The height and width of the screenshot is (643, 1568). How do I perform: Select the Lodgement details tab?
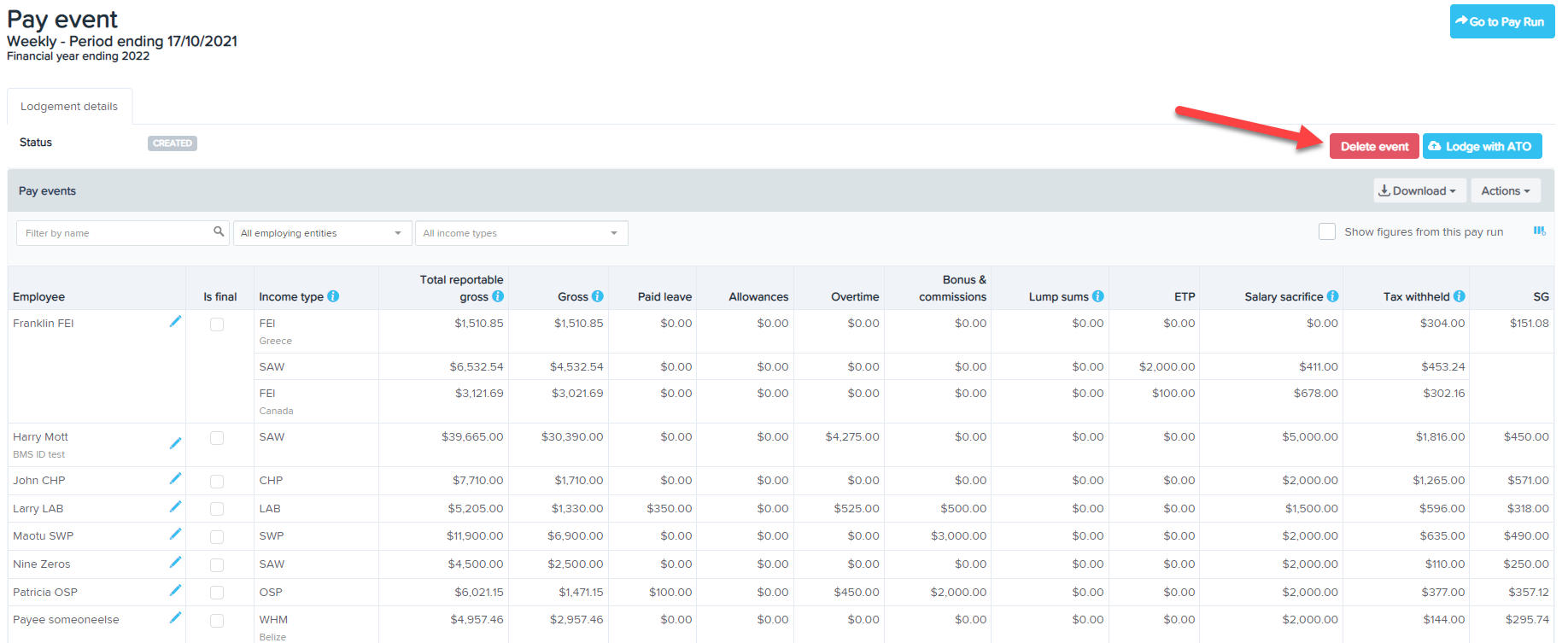pos(69,107)
